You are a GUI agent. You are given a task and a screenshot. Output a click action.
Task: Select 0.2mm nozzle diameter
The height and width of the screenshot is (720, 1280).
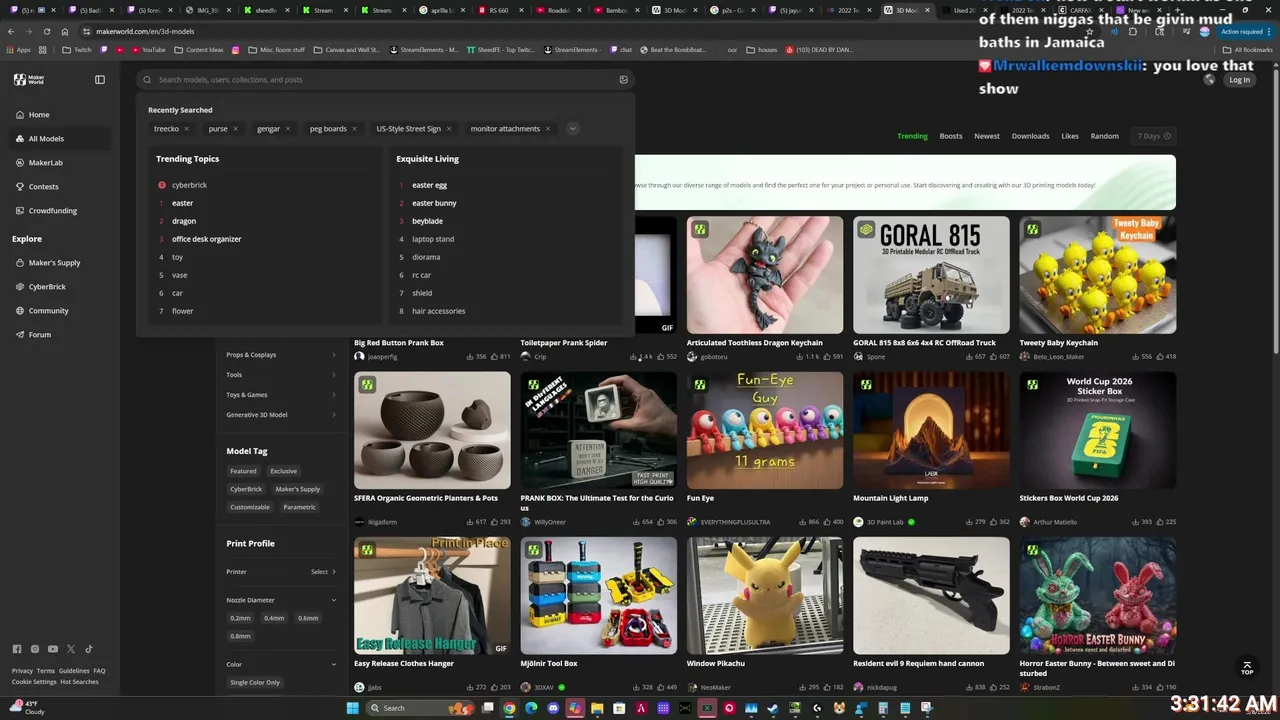(x=240, y=618)
